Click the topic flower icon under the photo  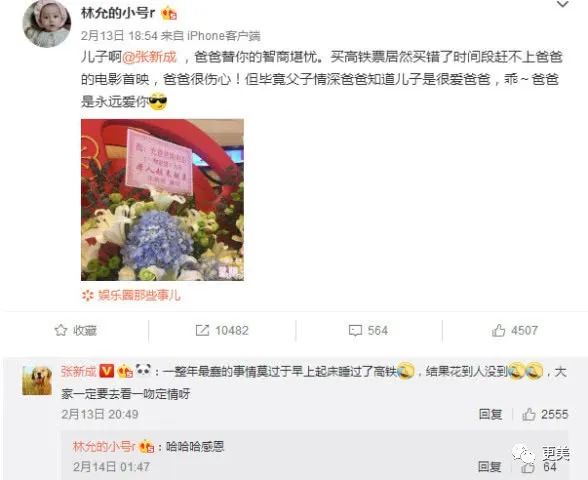88,296
